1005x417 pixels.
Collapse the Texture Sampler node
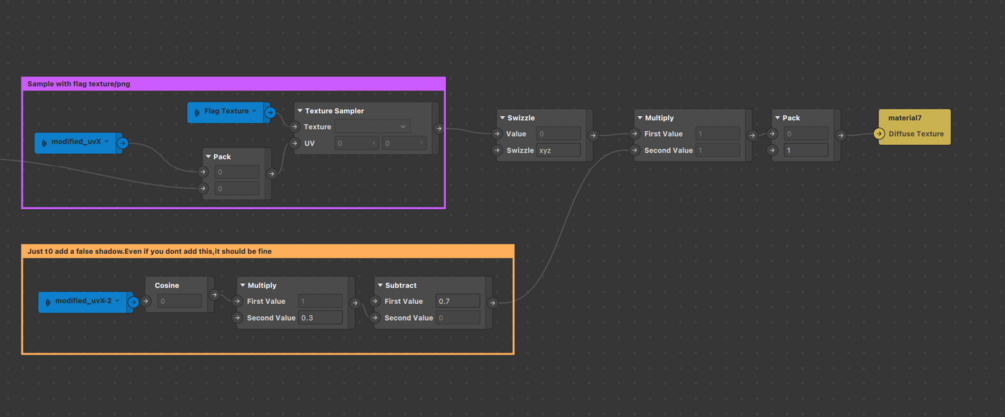click(299, 111)
